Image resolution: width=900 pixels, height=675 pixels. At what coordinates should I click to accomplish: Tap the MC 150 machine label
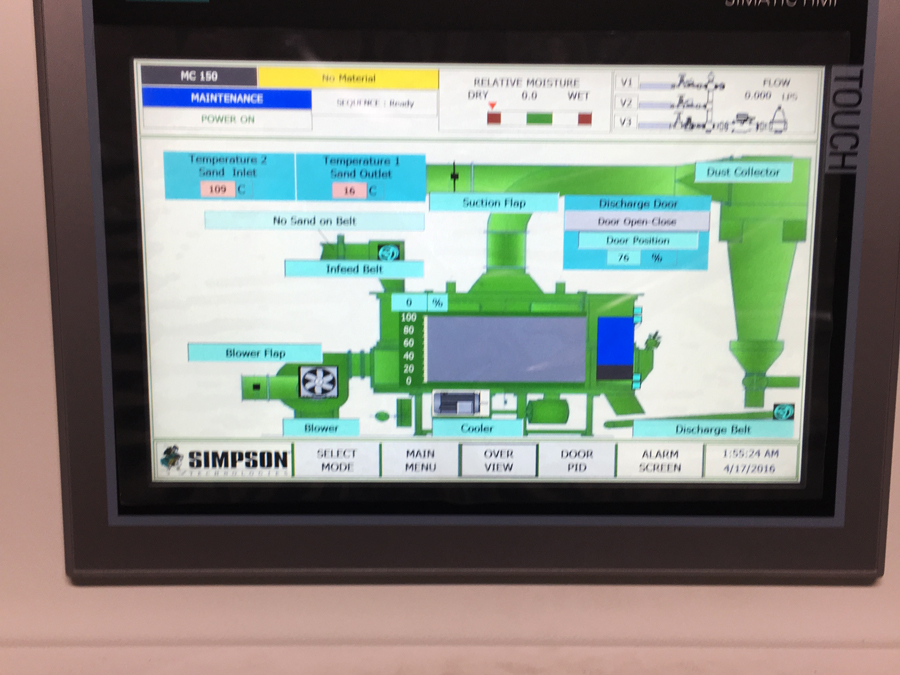coord(199,76)
